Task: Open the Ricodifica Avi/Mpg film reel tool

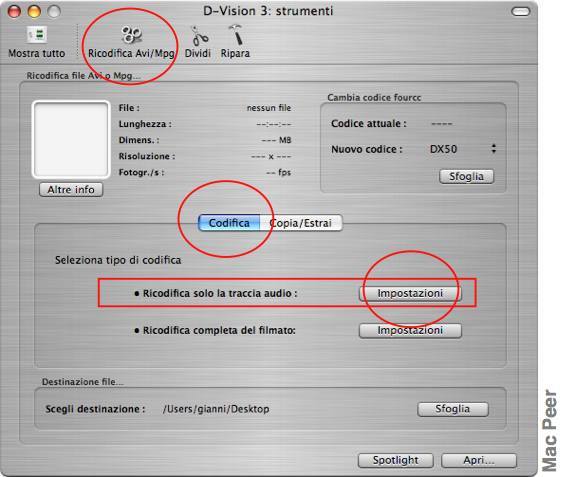Action: click(131, 42)
